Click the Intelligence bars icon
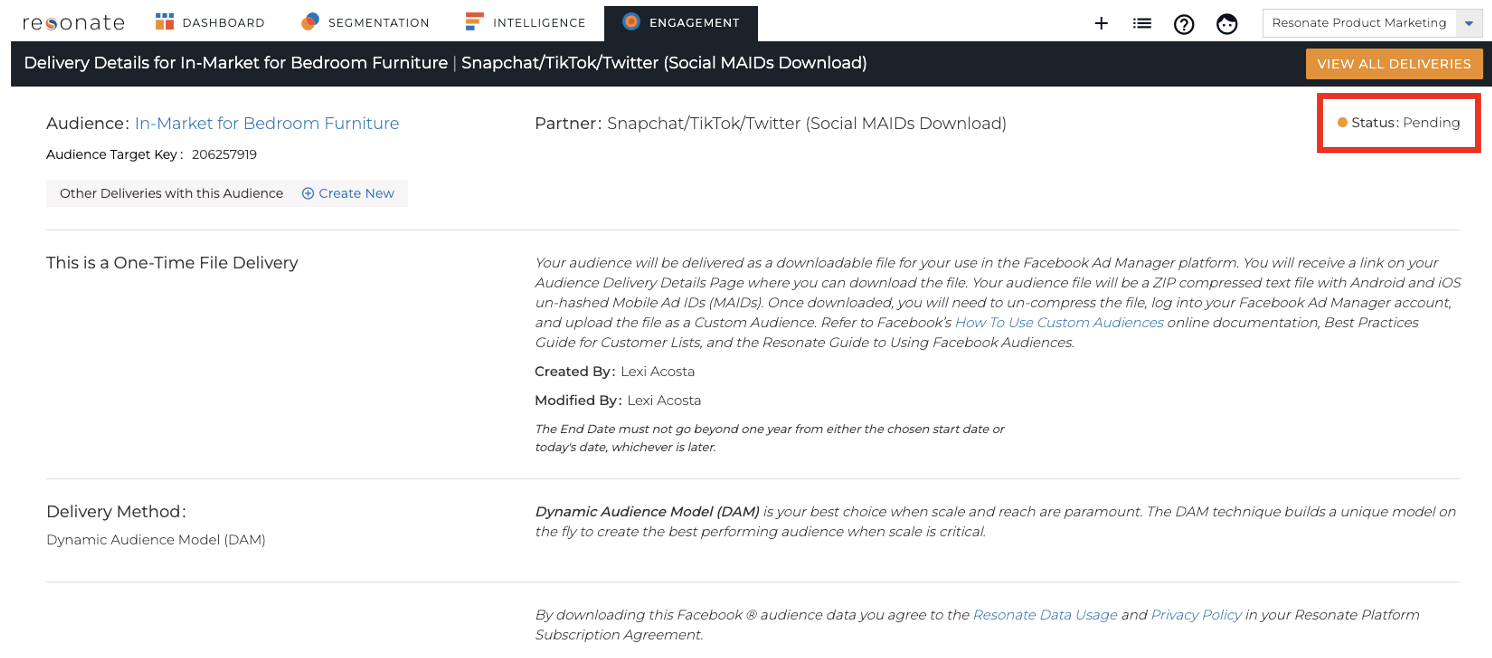The image size is (1492, 658). (x=475, y=22)
